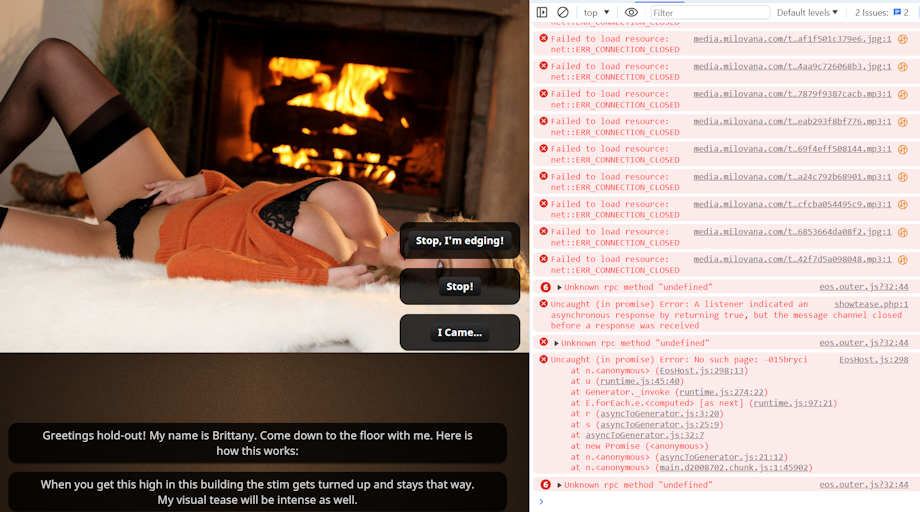The height and width of the screenshot is (512, 920).
Task: Click AI explain icon for 69f4eff508144.mp3 error
Action: pyautogui.click(x=903, y=150)
